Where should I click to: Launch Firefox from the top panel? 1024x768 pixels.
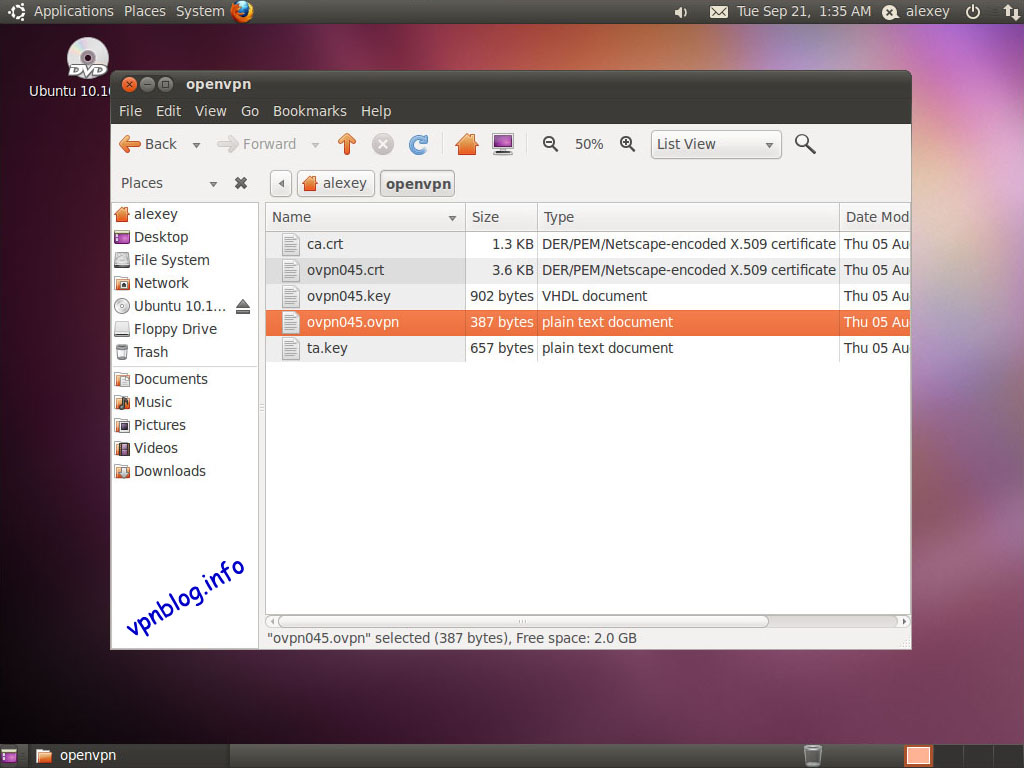click(x=242, y=11)
